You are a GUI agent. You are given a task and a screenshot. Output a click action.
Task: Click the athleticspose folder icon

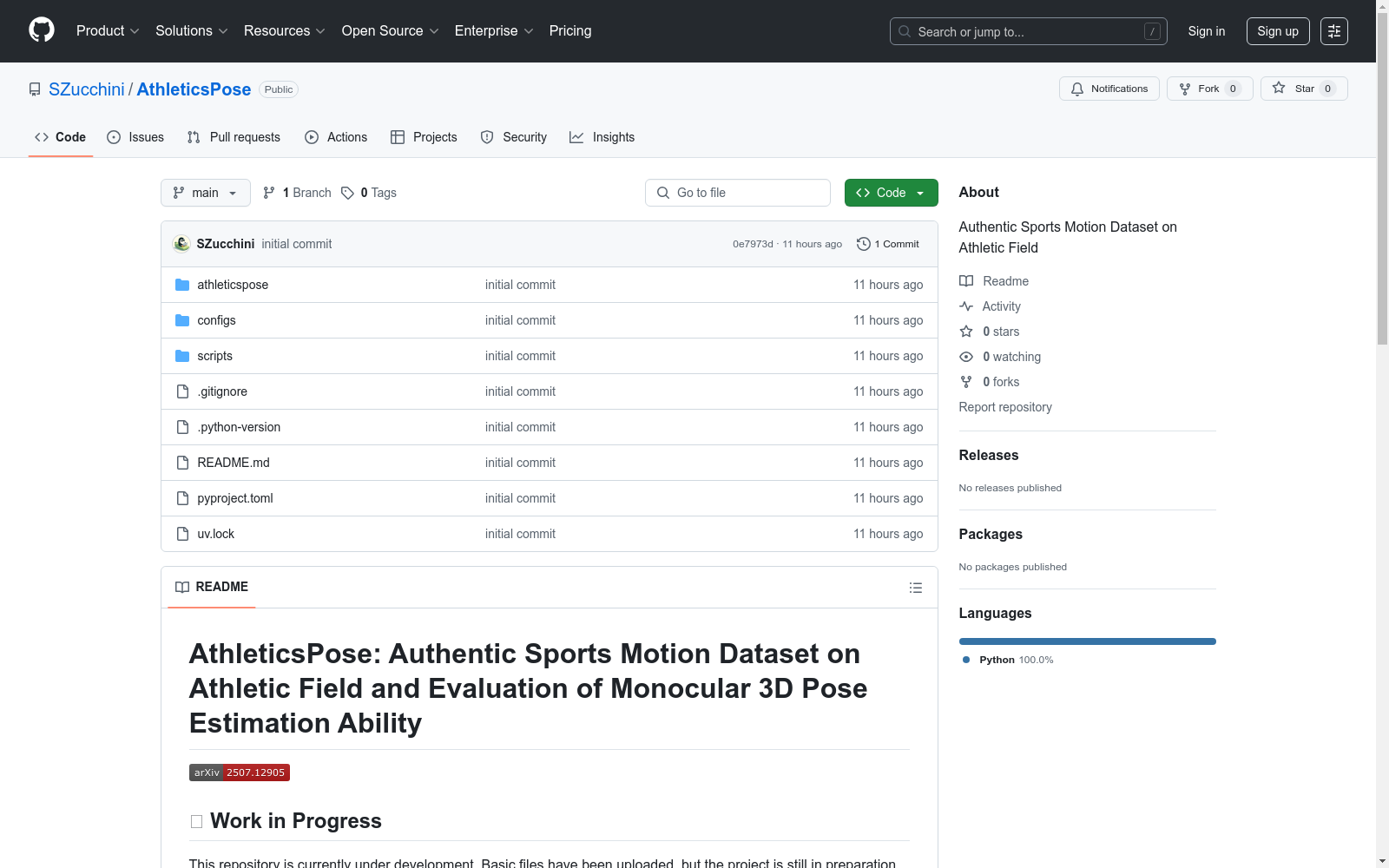pyautogui.click(x=182, y=285)
